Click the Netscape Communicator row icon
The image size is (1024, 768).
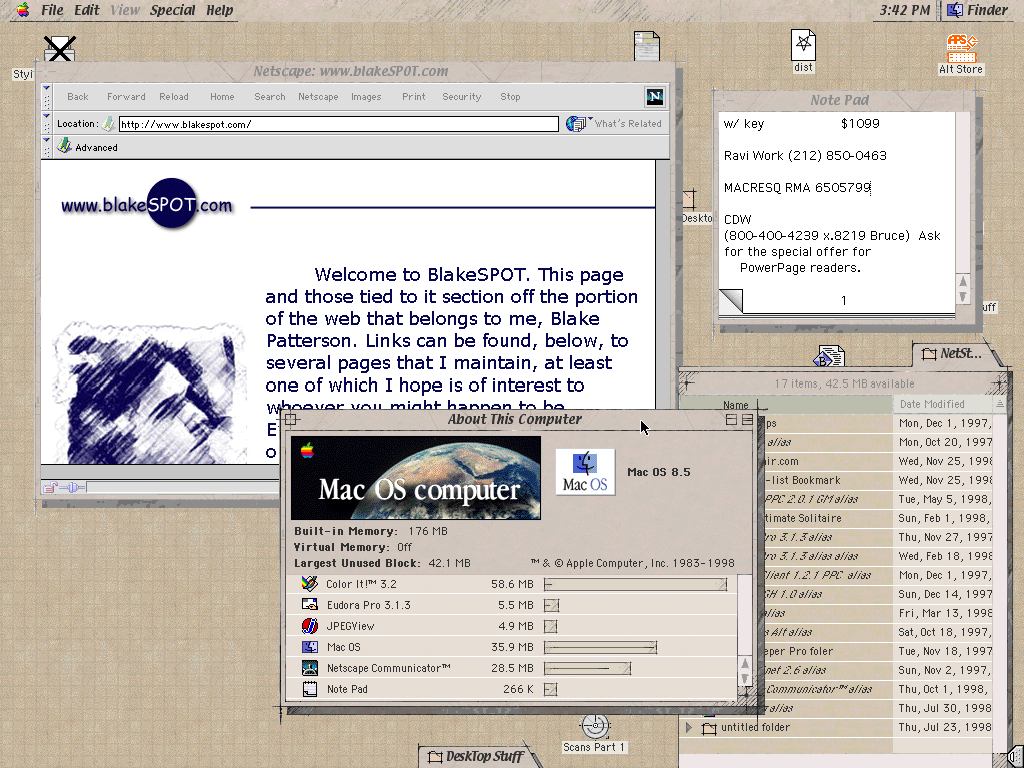[x=310, y=668]
